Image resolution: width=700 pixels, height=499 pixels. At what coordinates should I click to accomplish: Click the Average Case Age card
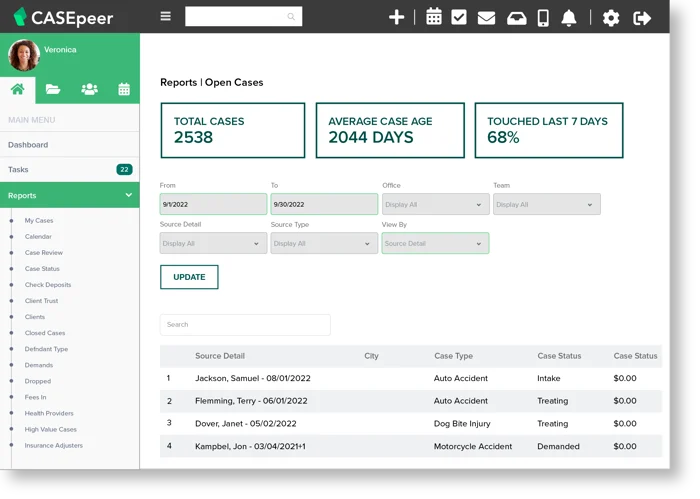pos(390,130)
